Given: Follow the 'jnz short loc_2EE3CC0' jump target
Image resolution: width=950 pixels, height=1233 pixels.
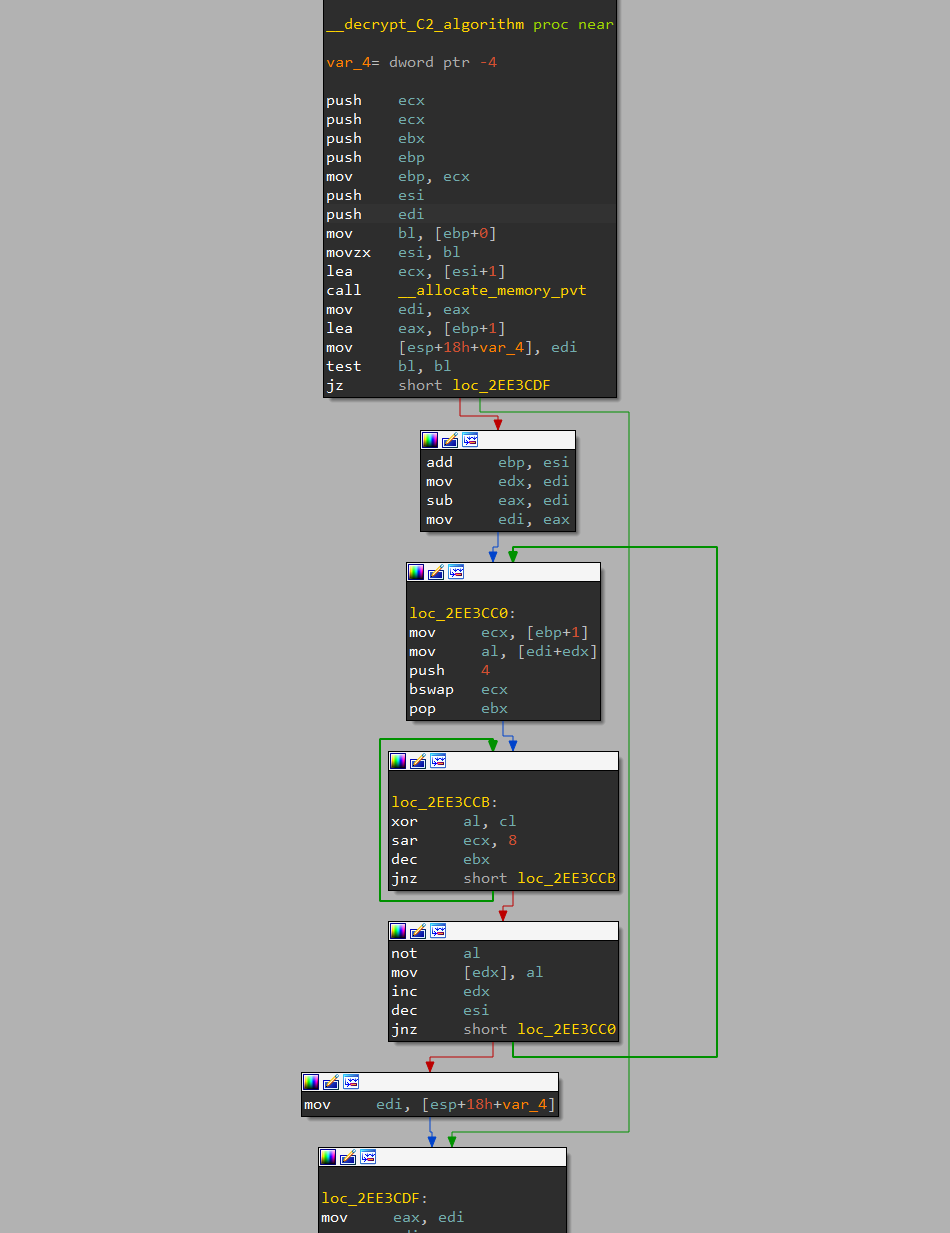Looking at the screenshot, I should [x=566, y=1029].
